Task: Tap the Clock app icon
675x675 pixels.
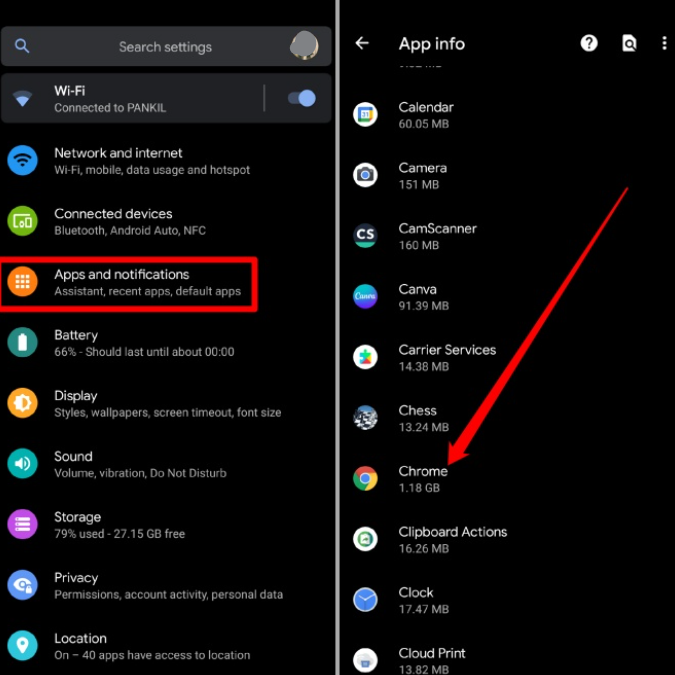Action: pos(365,600)
